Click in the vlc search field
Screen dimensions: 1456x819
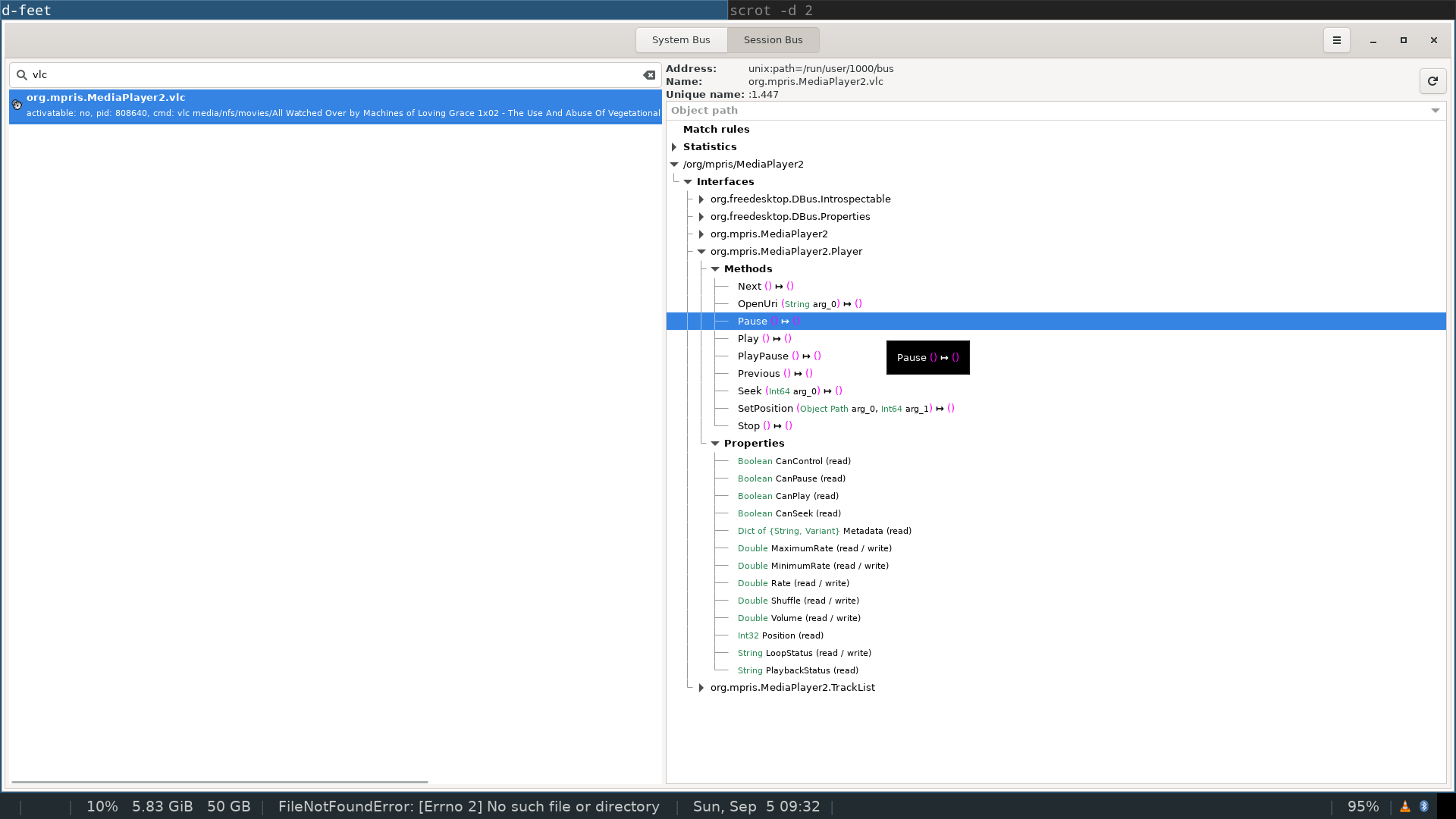click(x=335, y=75)
